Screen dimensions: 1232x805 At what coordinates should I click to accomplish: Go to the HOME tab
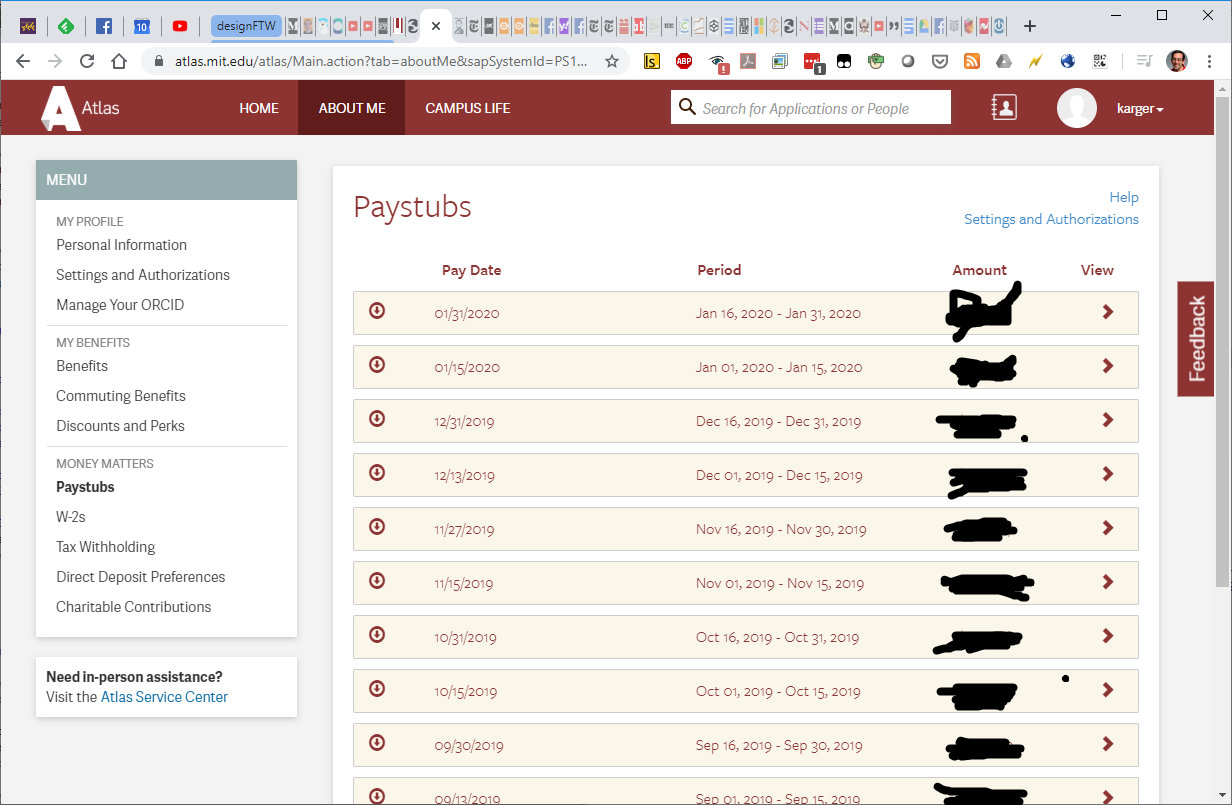259,108
